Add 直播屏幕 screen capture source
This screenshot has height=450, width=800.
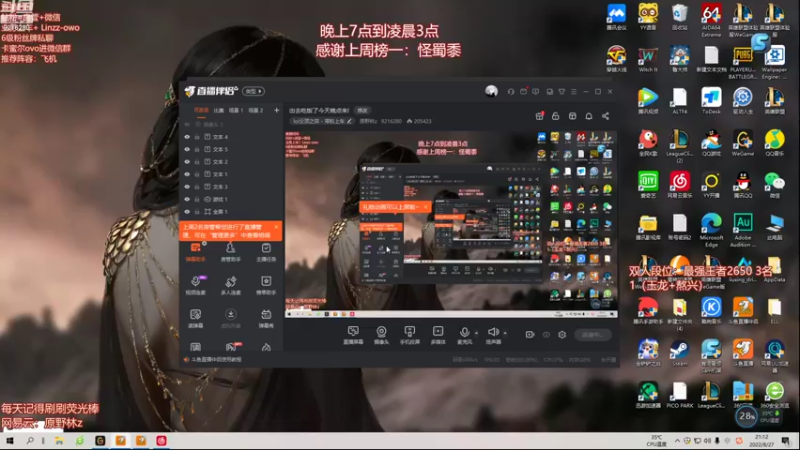click(353, 335)
